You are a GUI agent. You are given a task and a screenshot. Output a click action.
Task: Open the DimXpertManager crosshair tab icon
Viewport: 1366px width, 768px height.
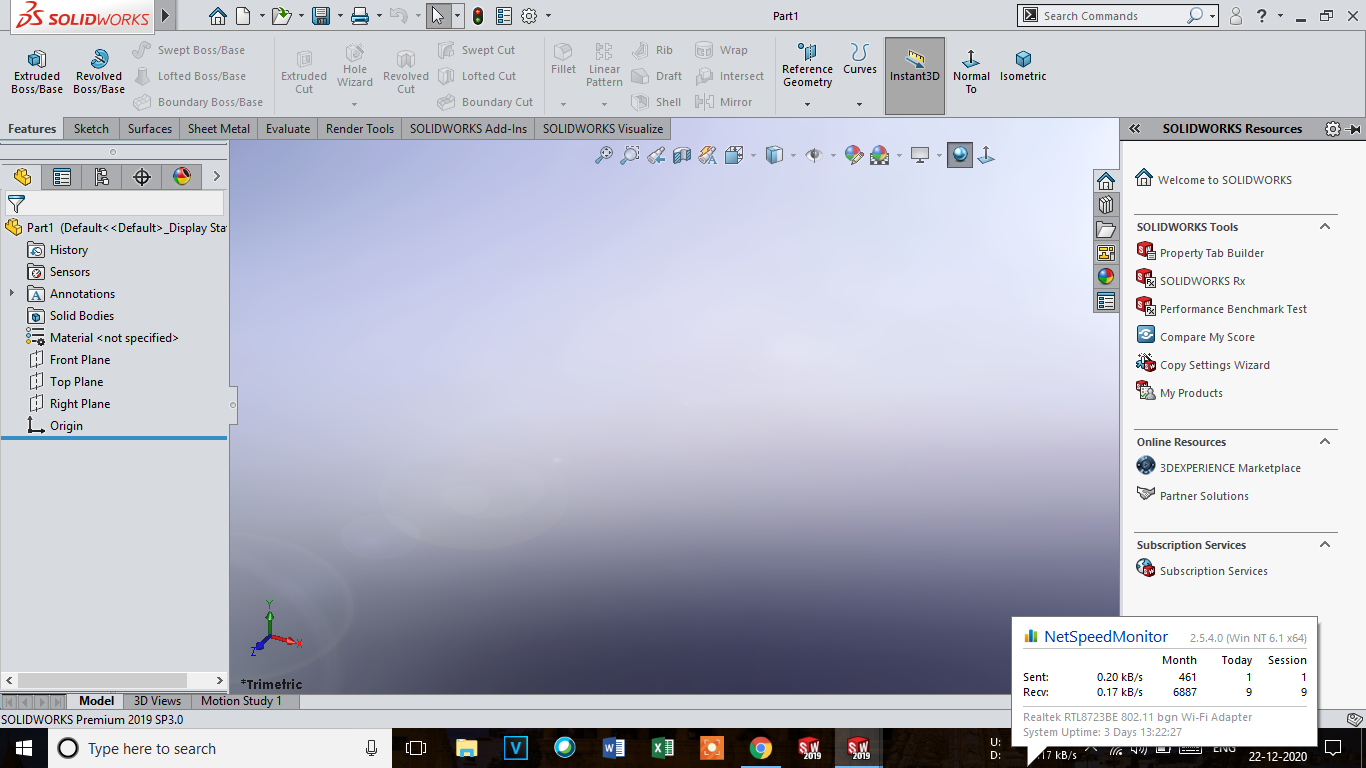(x=142, y=177)
